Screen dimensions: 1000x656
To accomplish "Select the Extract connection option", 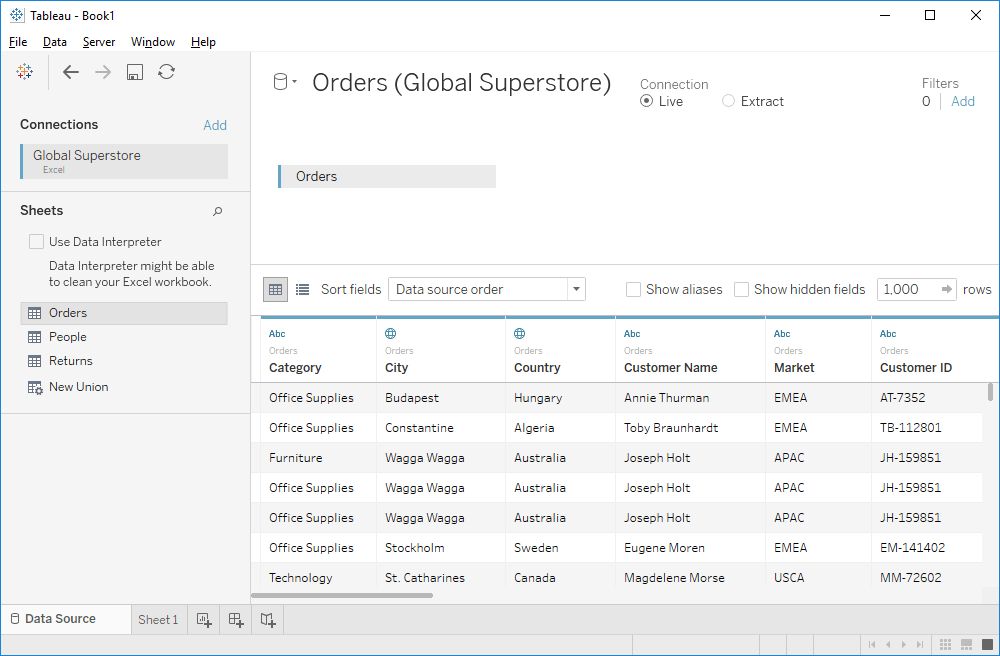I will tap(728, 101).
